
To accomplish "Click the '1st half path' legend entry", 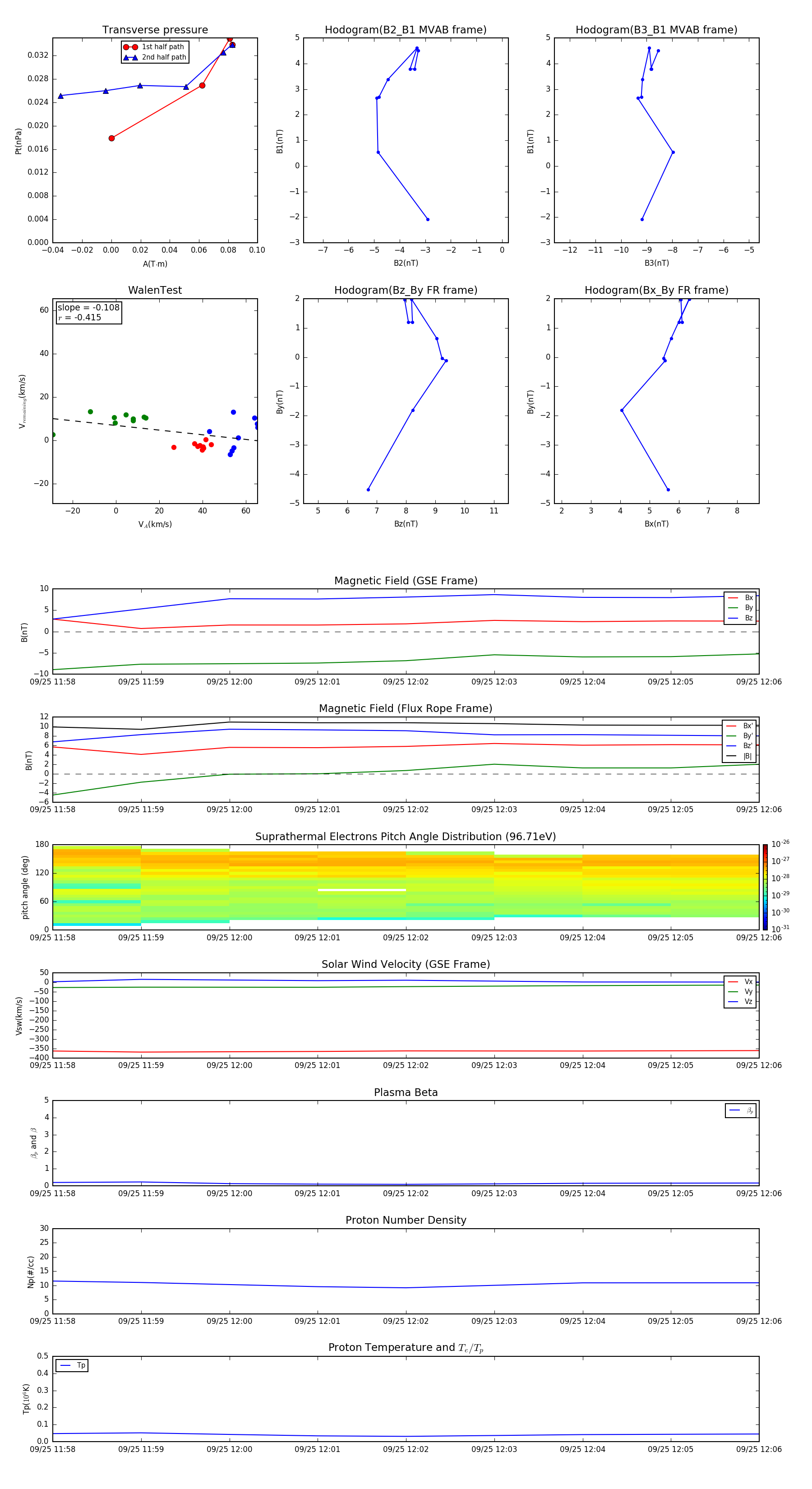I will point(155,47).
